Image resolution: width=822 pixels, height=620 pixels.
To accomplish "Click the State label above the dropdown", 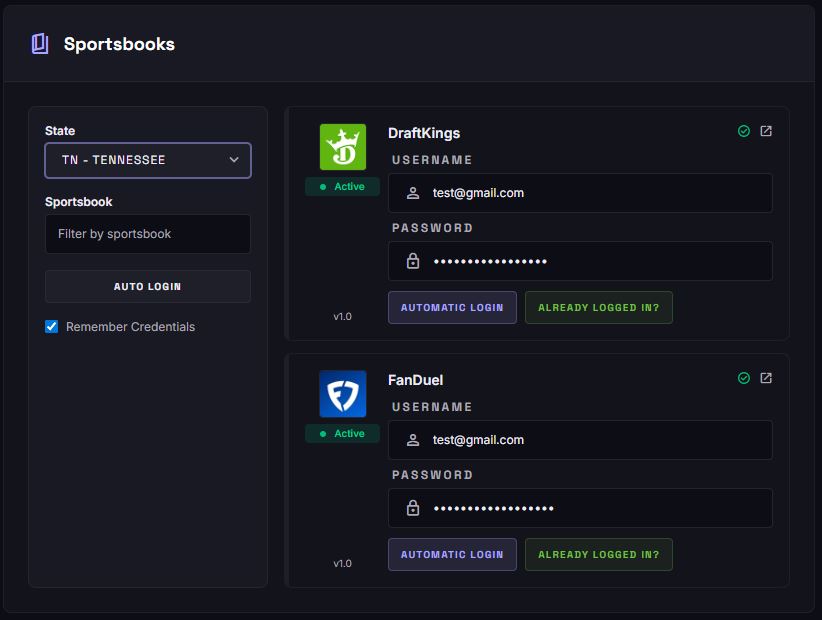I will coord(60,131).
